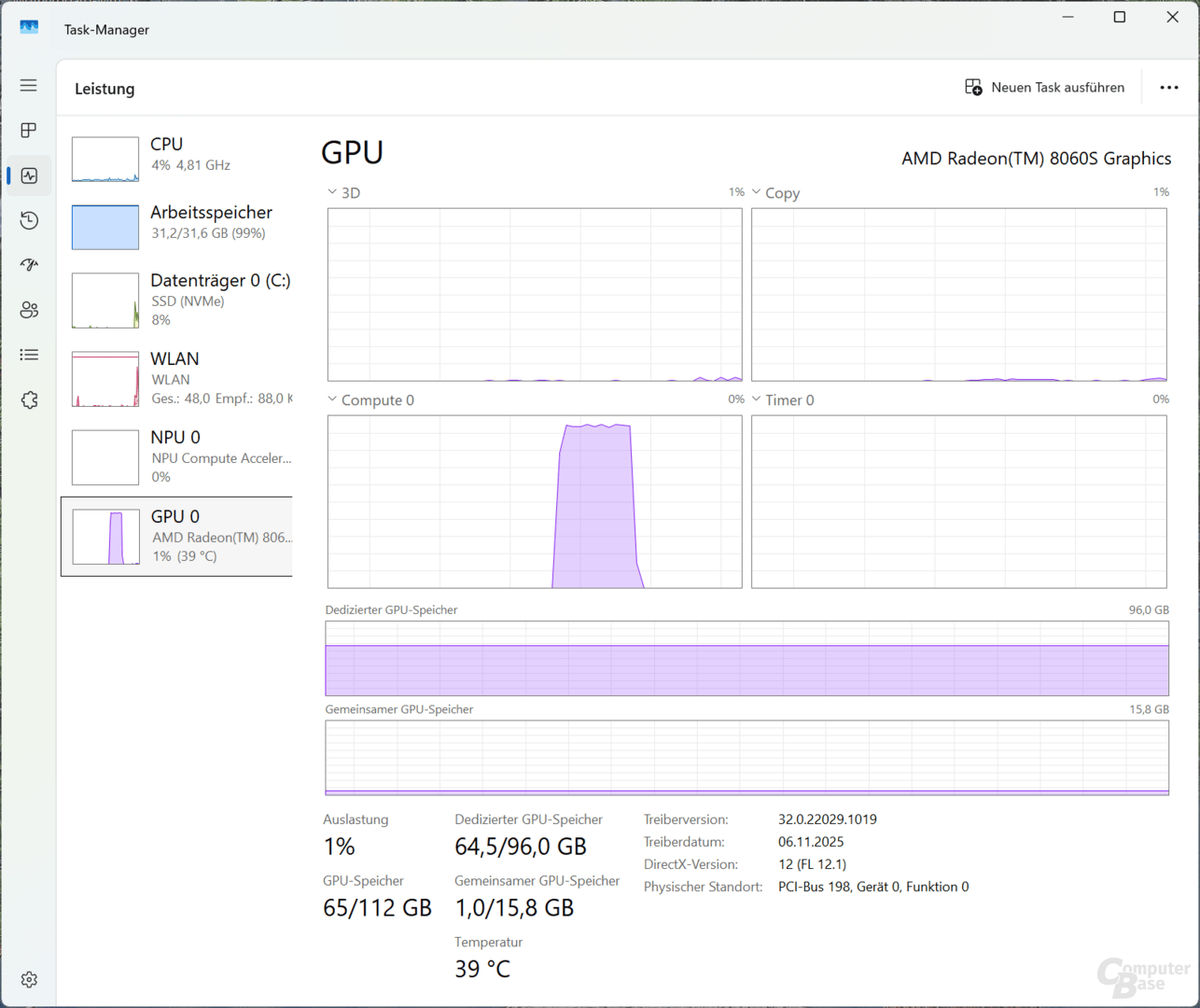Open the App-Verlauf history page
The width and height of the screenshot is (1200, 1008).
28,219
